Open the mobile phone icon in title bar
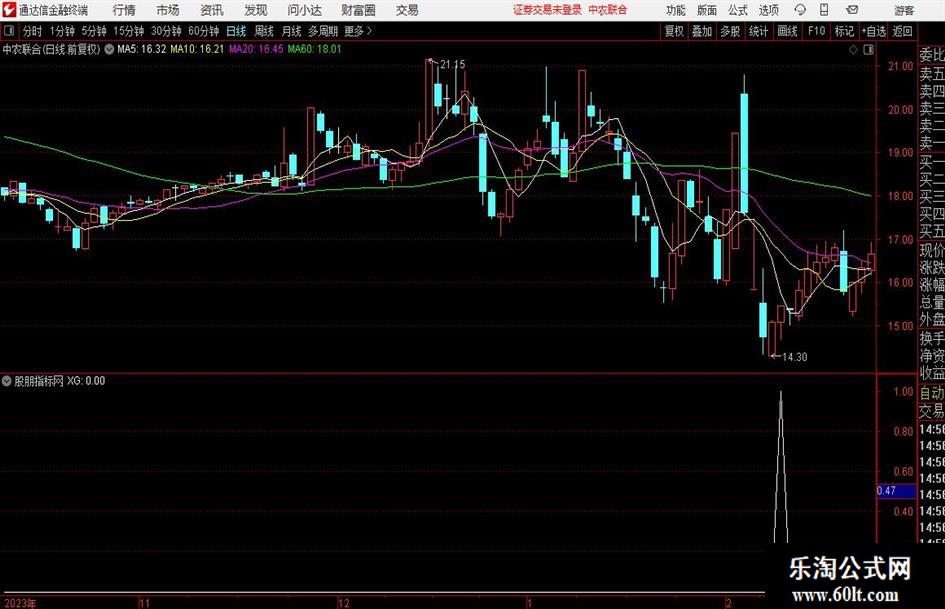945x609 pixels. pyautogui.click(x=824, y=10)
